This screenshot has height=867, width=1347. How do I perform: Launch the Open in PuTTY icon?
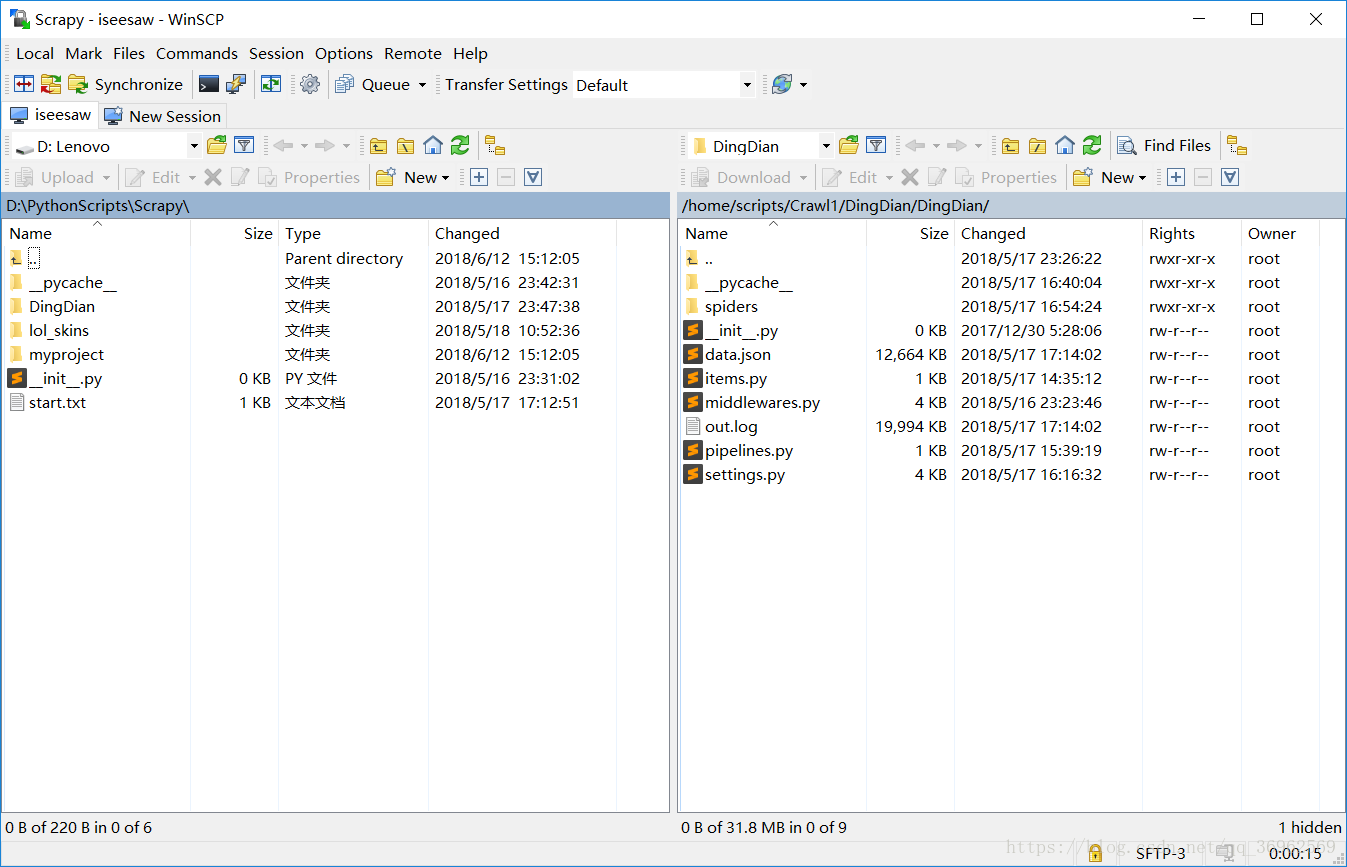(x=236, y=85)
